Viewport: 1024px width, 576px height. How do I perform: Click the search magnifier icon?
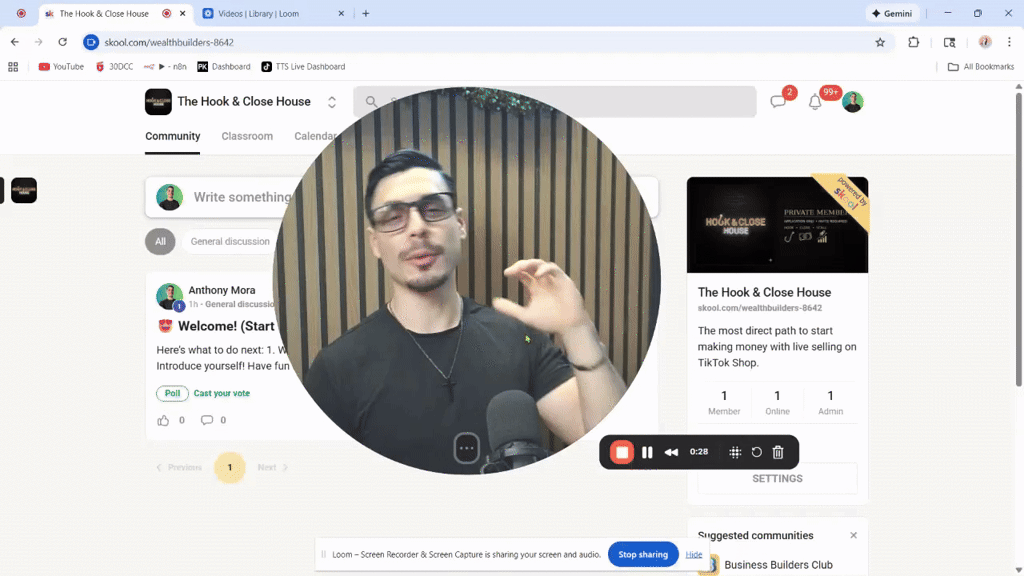[x=371, y=102]
